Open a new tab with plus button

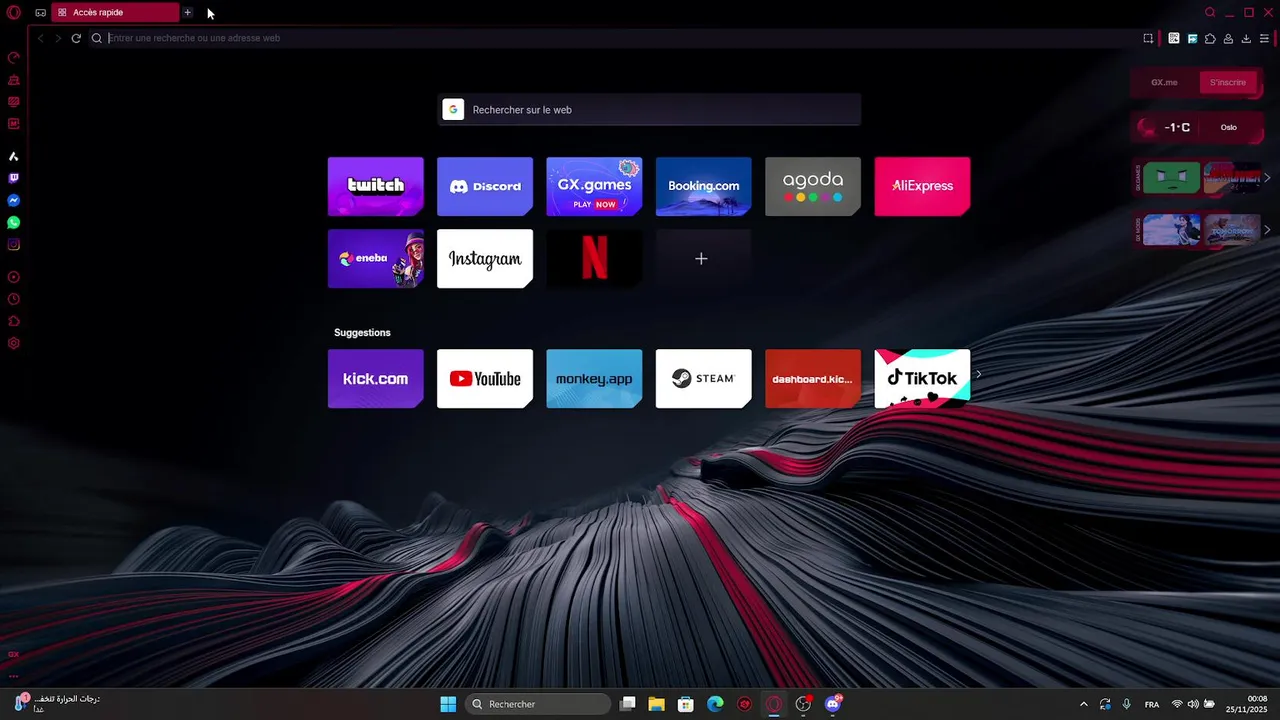tap(187, 12)
